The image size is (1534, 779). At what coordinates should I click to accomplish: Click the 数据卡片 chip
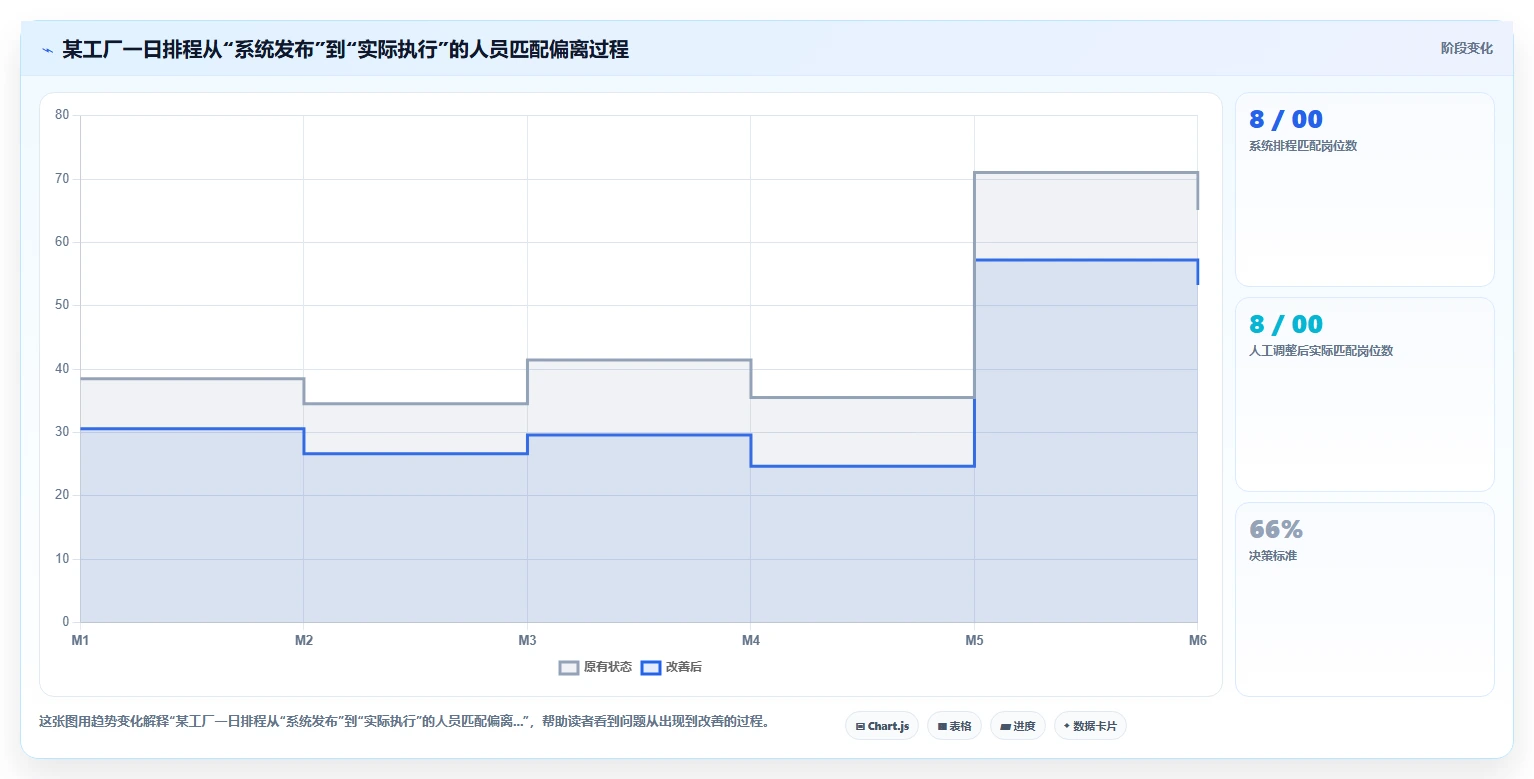click(x=1090, y=726)
